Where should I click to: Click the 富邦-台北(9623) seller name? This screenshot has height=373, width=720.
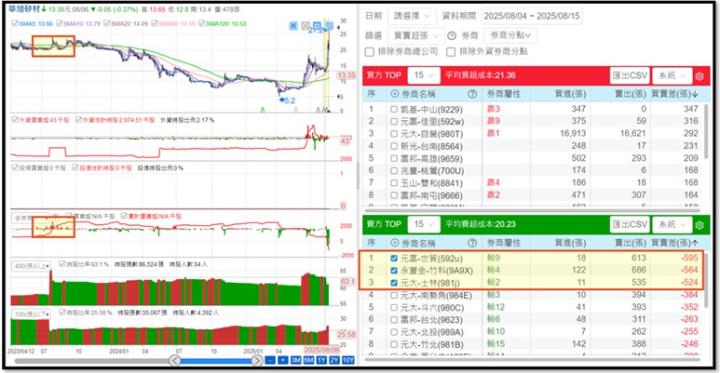point(431,319)
